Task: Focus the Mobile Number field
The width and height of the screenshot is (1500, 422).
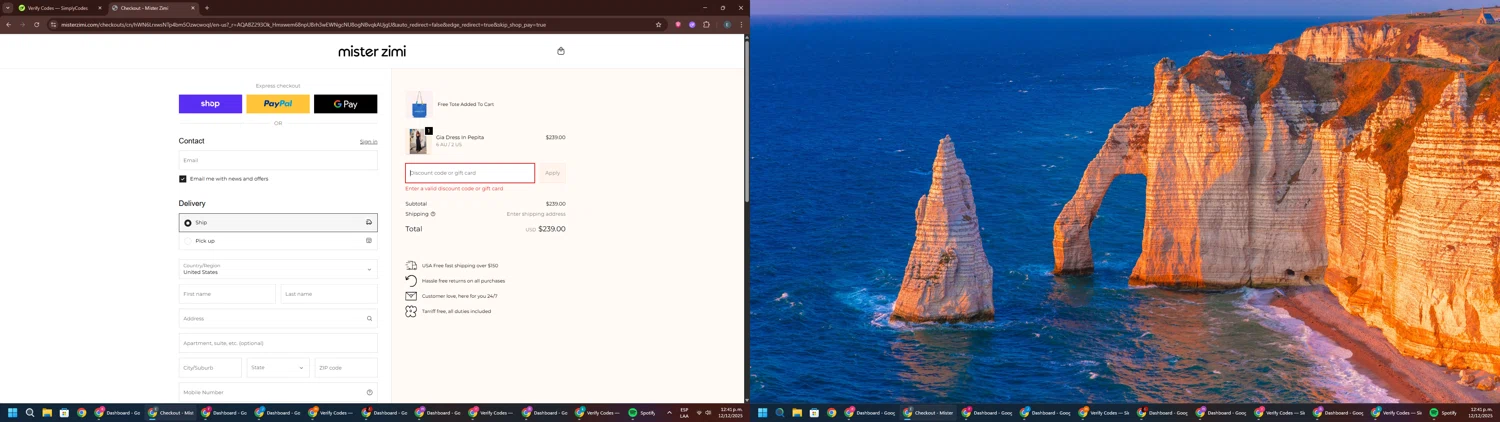Action: click(x=278, y=392)
